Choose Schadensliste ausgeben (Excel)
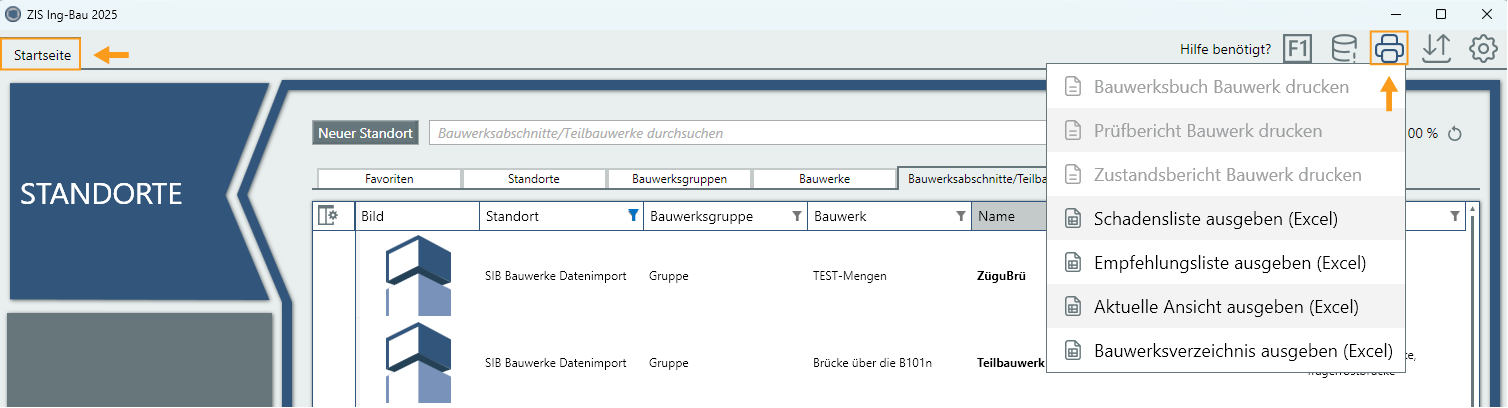The image size is (1508, 408). [1225, 218]
